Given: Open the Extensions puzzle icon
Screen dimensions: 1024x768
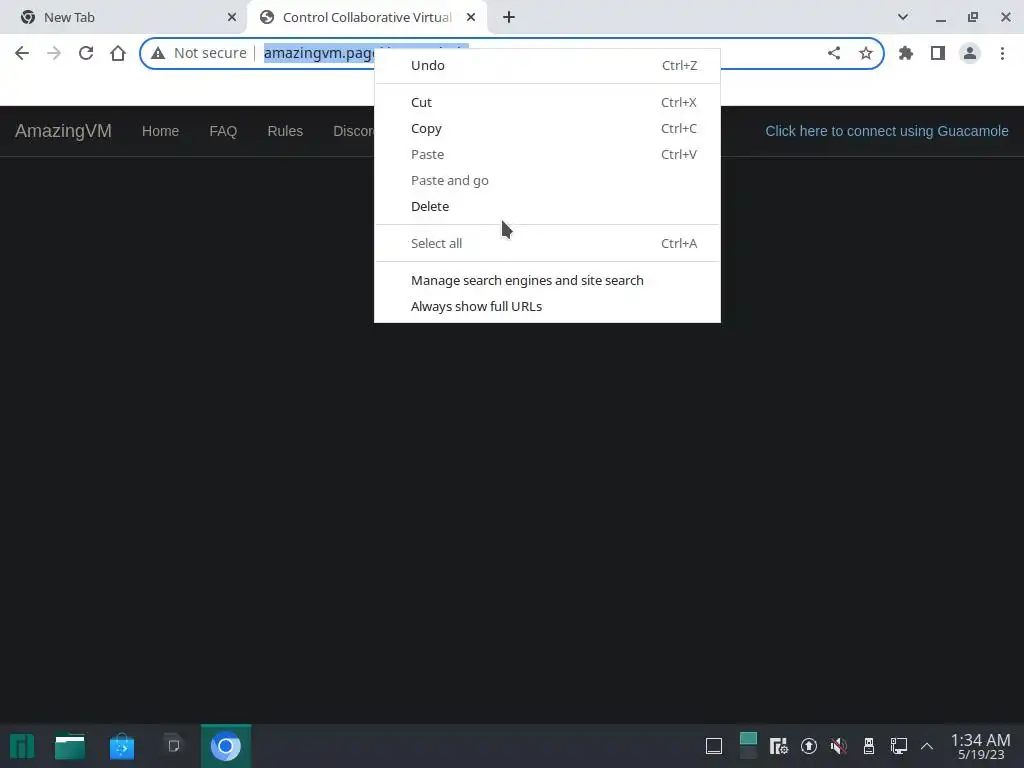Looking at the screenshot, I should pos(906,53).
